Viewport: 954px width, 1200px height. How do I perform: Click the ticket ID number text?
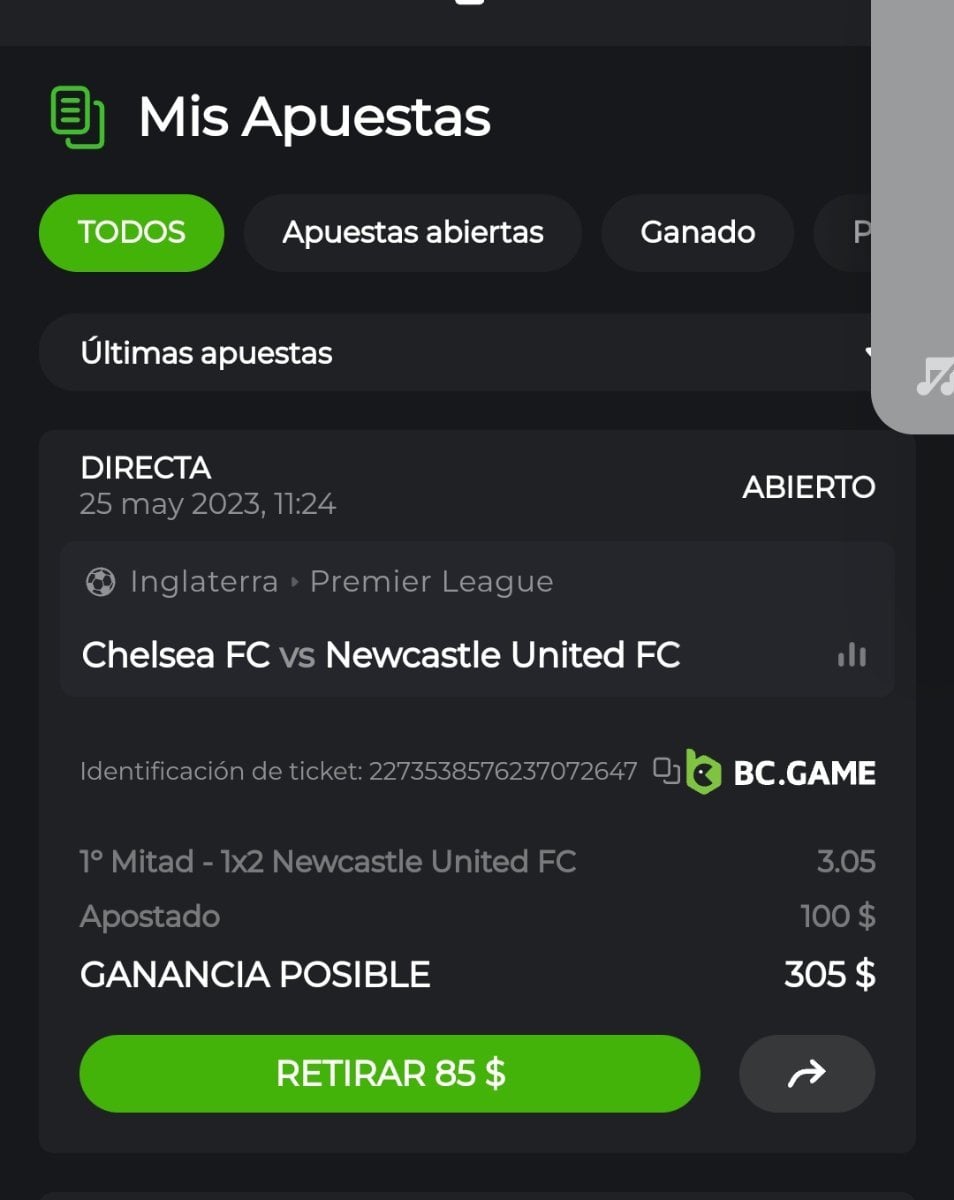coord(502,772)
